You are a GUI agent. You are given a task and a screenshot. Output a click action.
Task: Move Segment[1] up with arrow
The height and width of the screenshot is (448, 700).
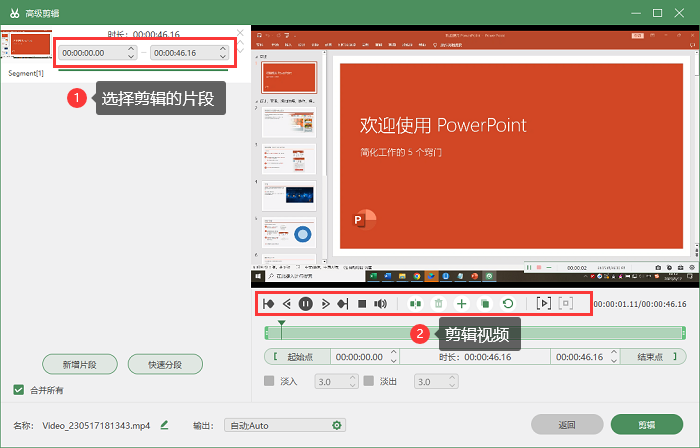coord(241,43)
